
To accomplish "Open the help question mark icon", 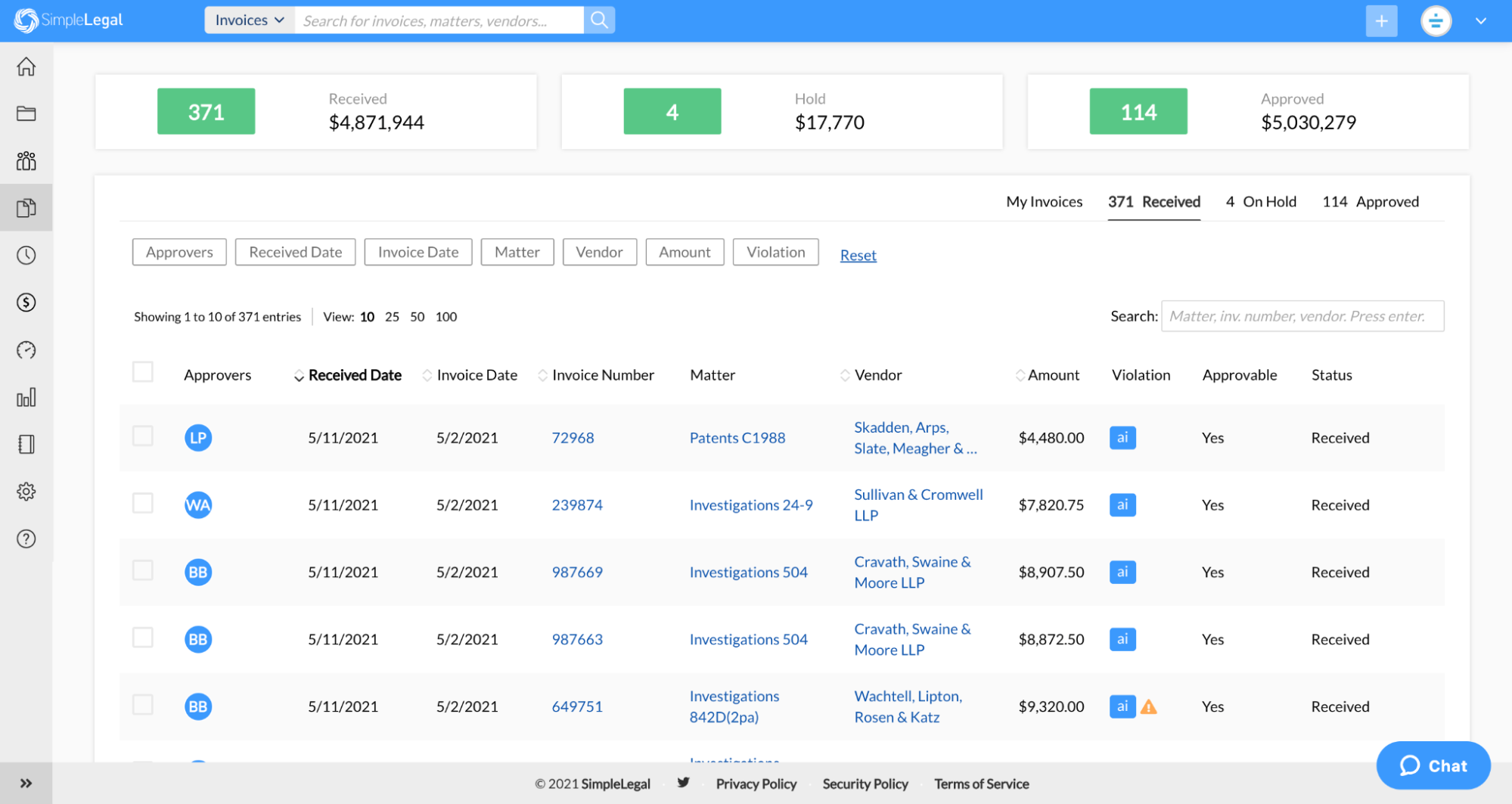I will (x=26, y=539).
